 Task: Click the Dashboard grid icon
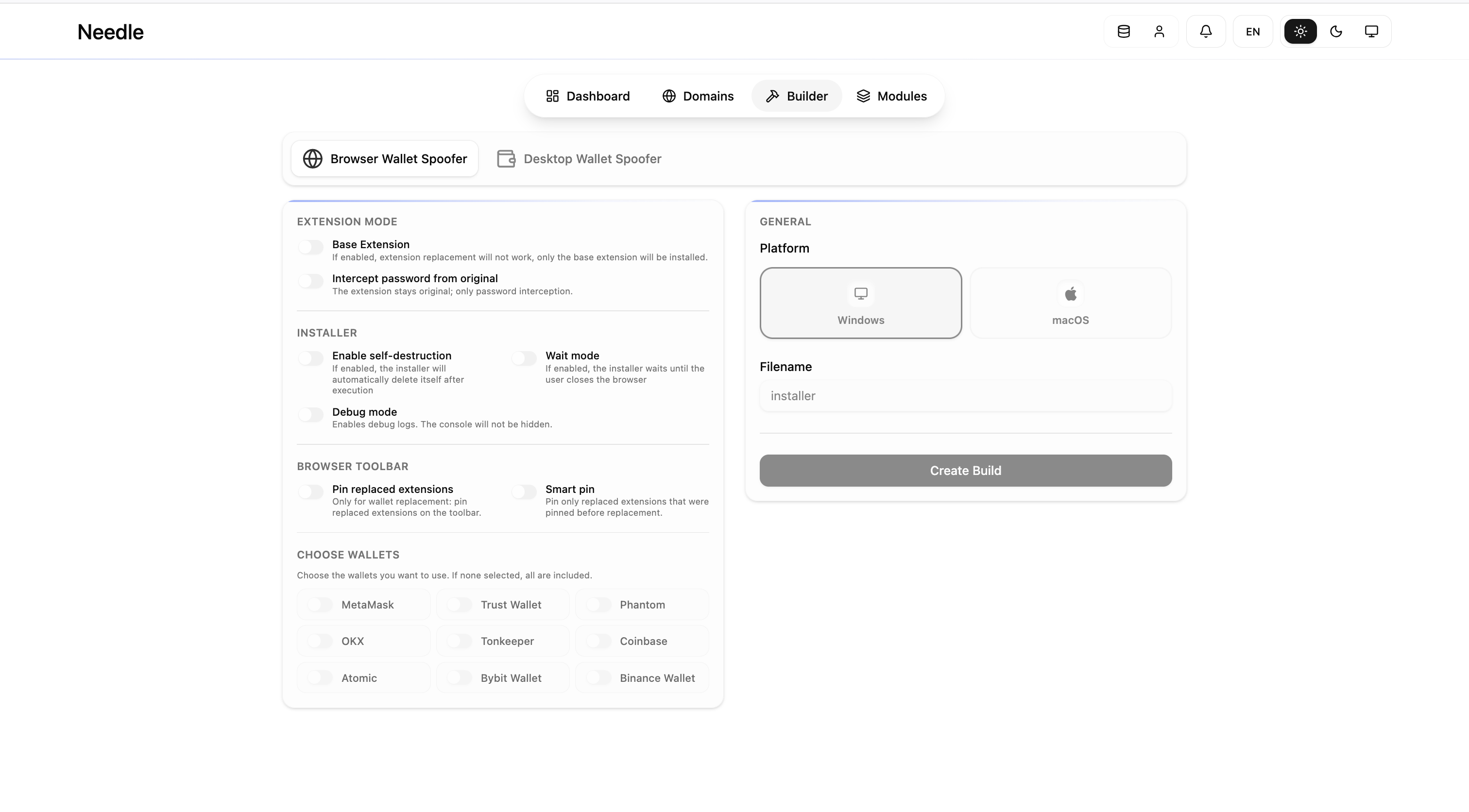point(552,96)
